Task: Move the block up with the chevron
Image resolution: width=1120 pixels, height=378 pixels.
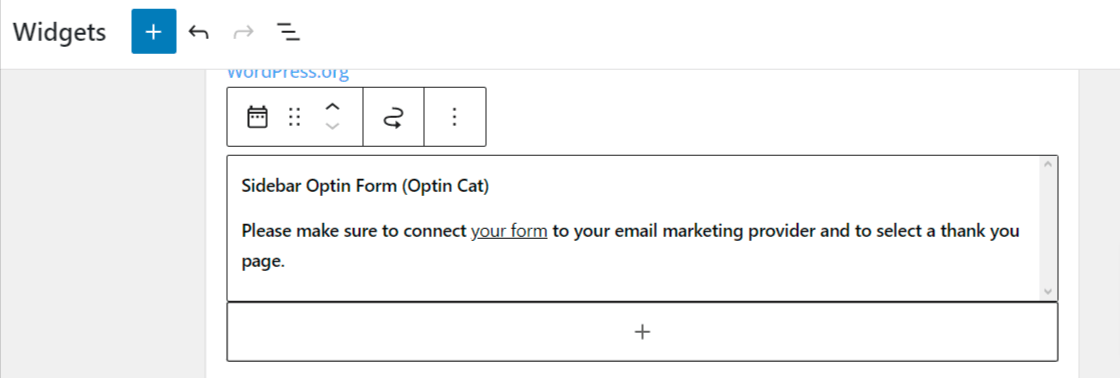Action: [332, 106]
